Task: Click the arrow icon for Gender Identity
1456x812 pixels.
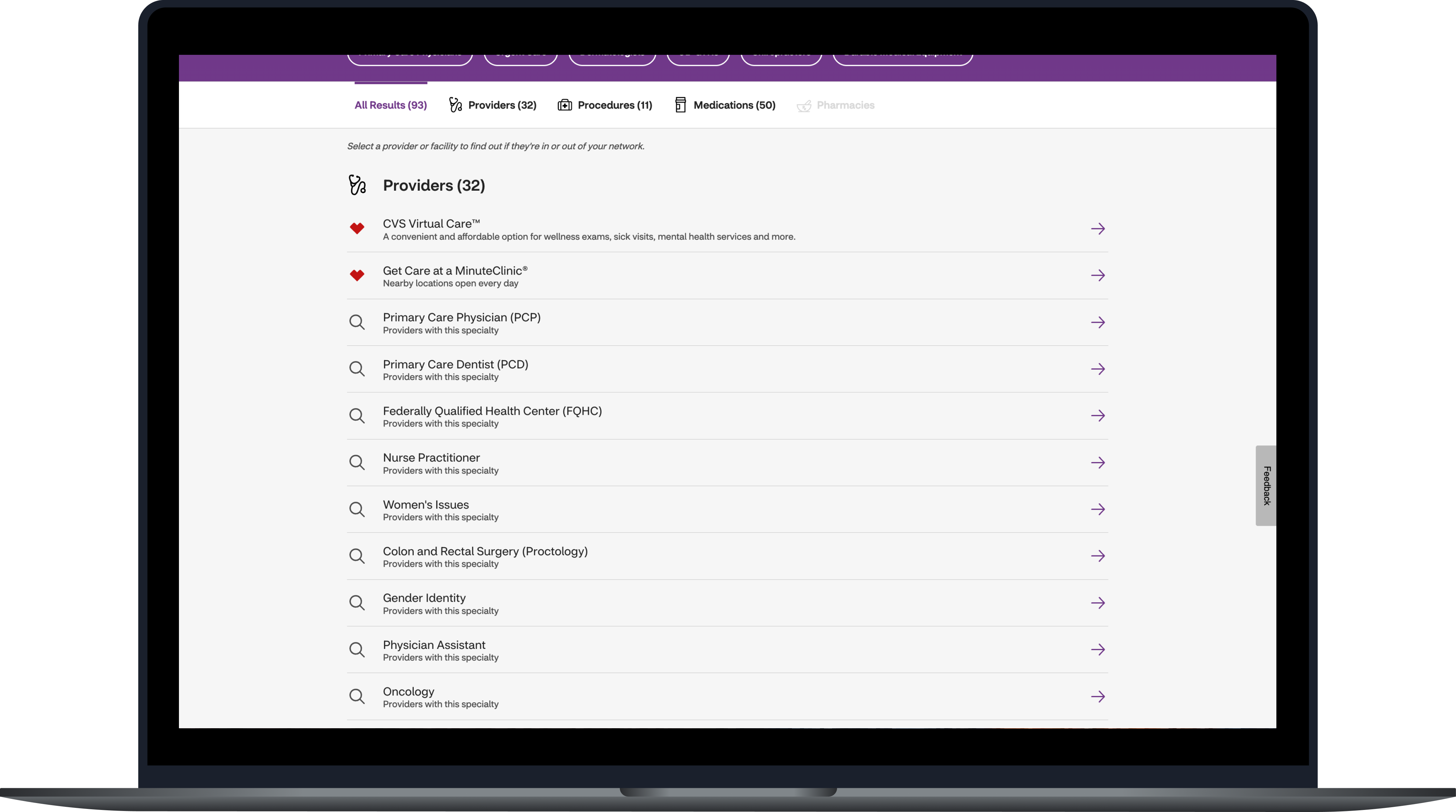Action: 1097,603
